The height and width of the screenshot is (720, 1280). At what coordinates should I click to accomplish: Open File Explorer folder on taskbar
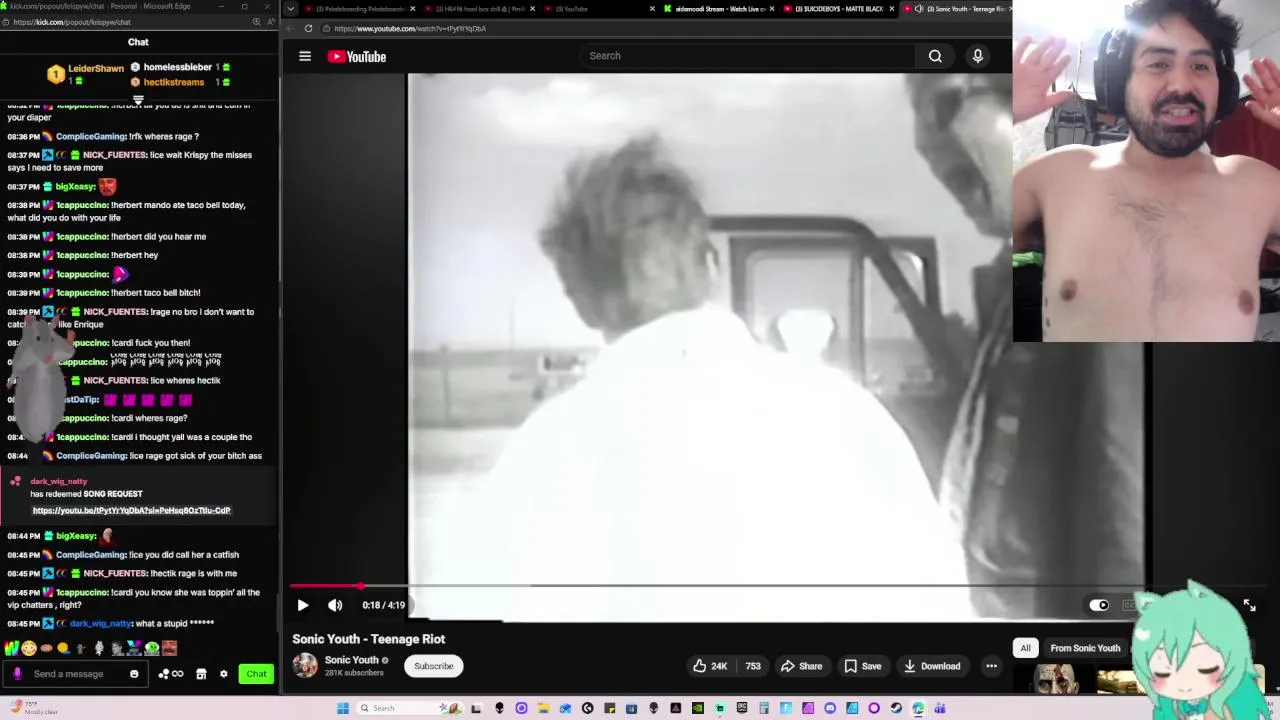[544, 708]
